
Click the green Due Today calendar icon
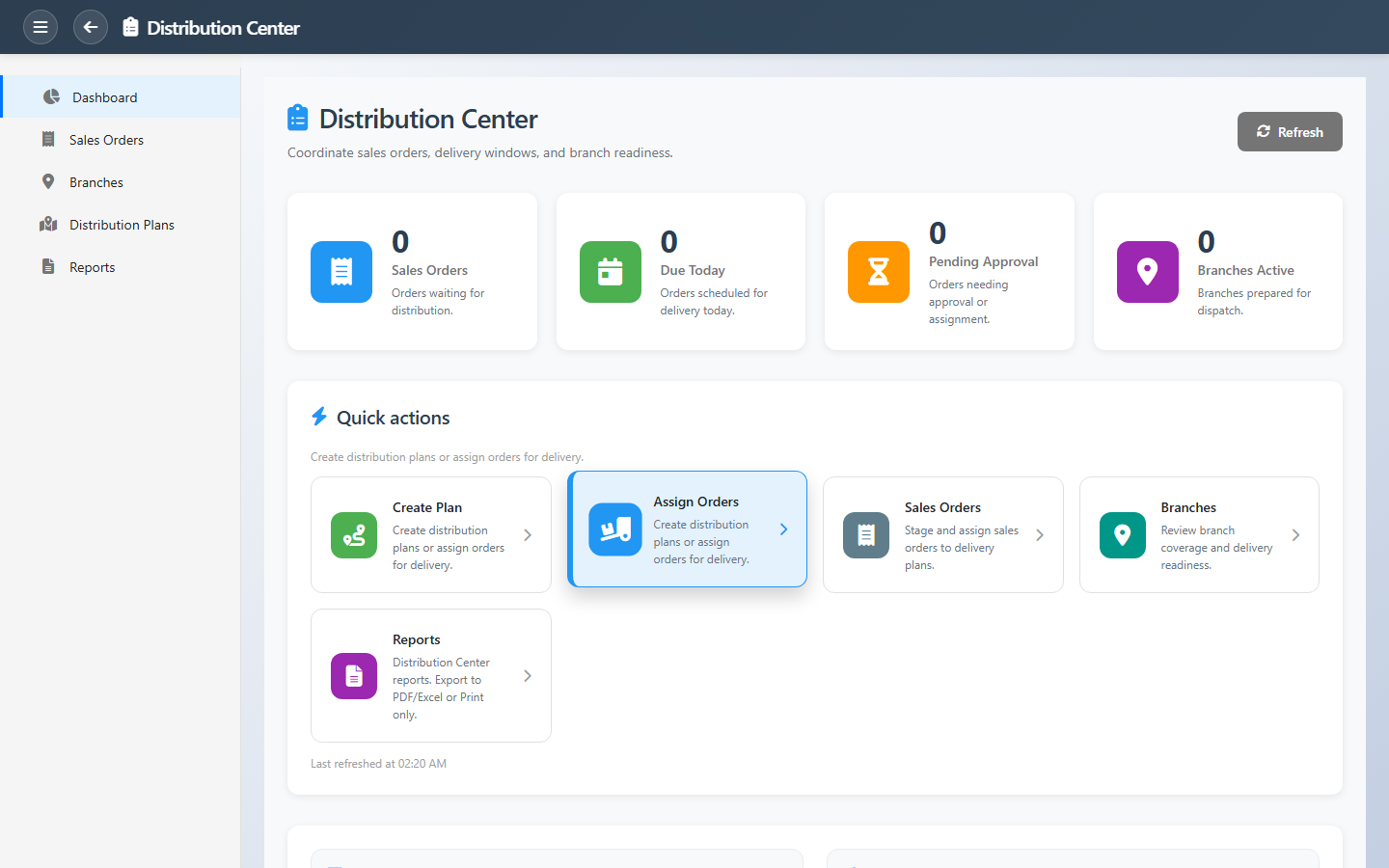pos(611,272)
